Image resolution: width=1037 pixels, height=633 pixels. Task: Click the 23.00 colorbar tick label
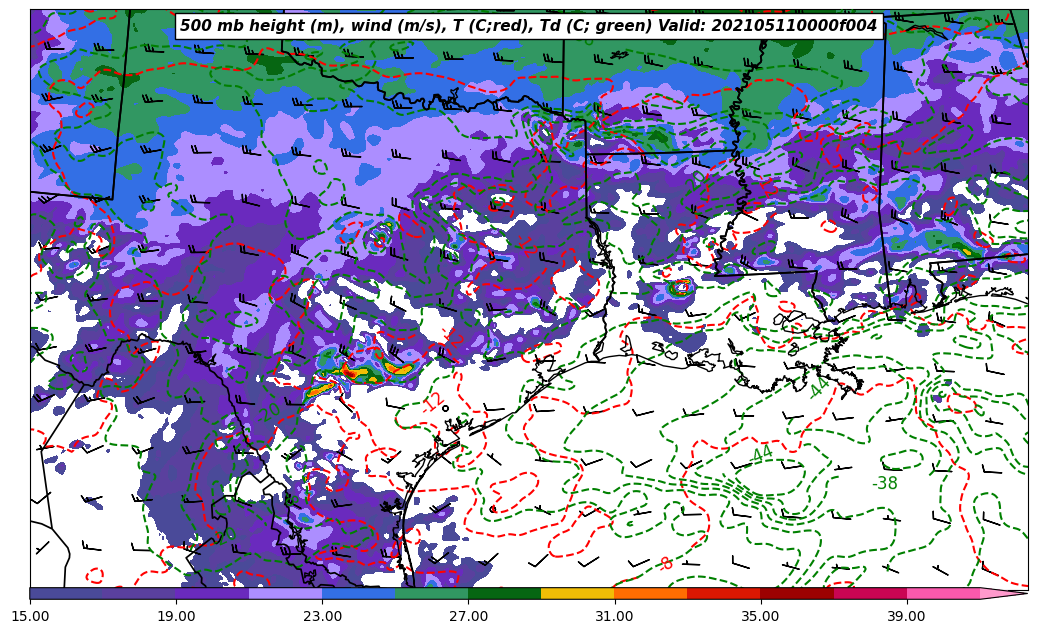coord(322,616)
